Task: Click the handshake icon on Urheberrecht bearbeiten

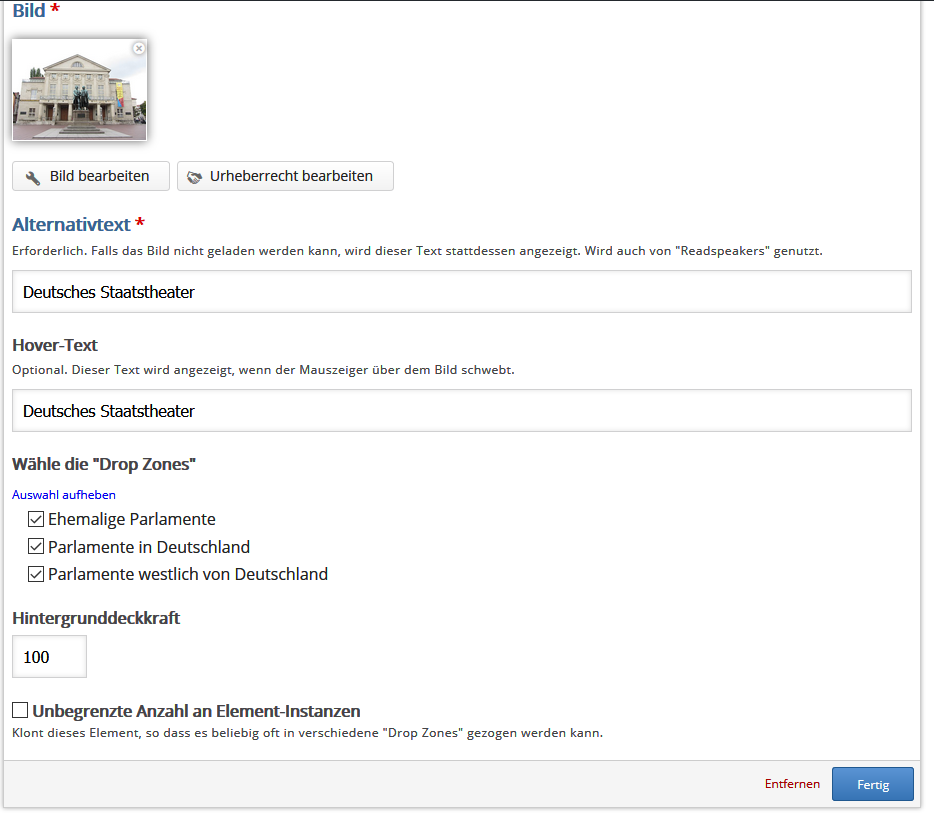Action: [195, 177]
